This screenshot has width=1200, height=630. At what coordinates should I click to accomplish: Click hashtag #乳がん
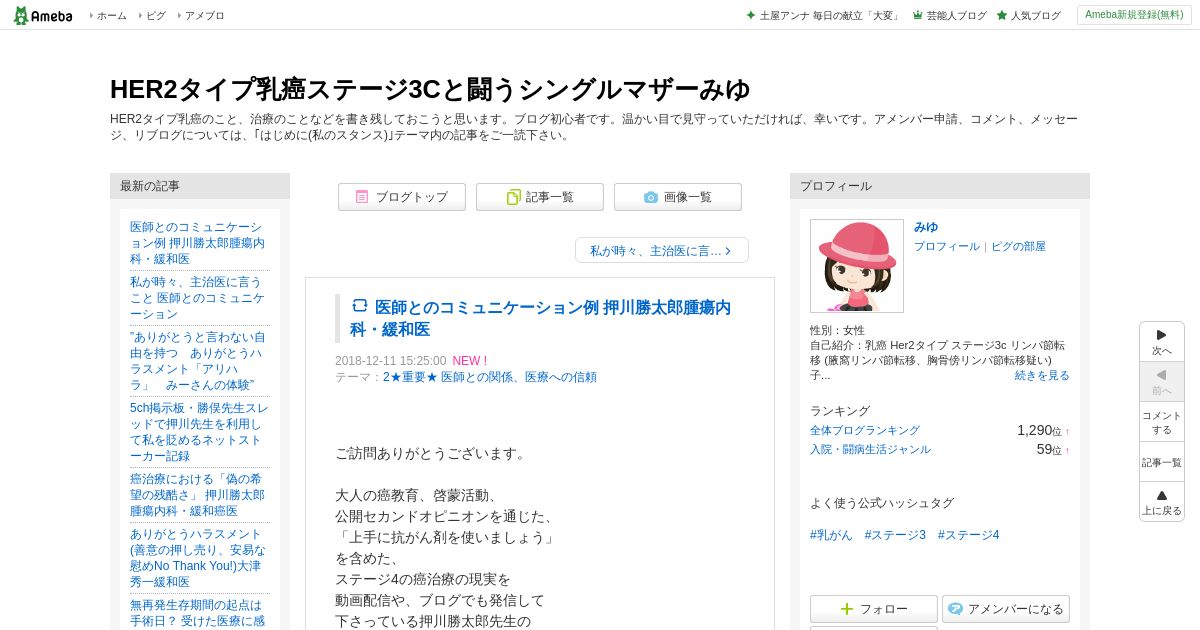tap(831, 535)
